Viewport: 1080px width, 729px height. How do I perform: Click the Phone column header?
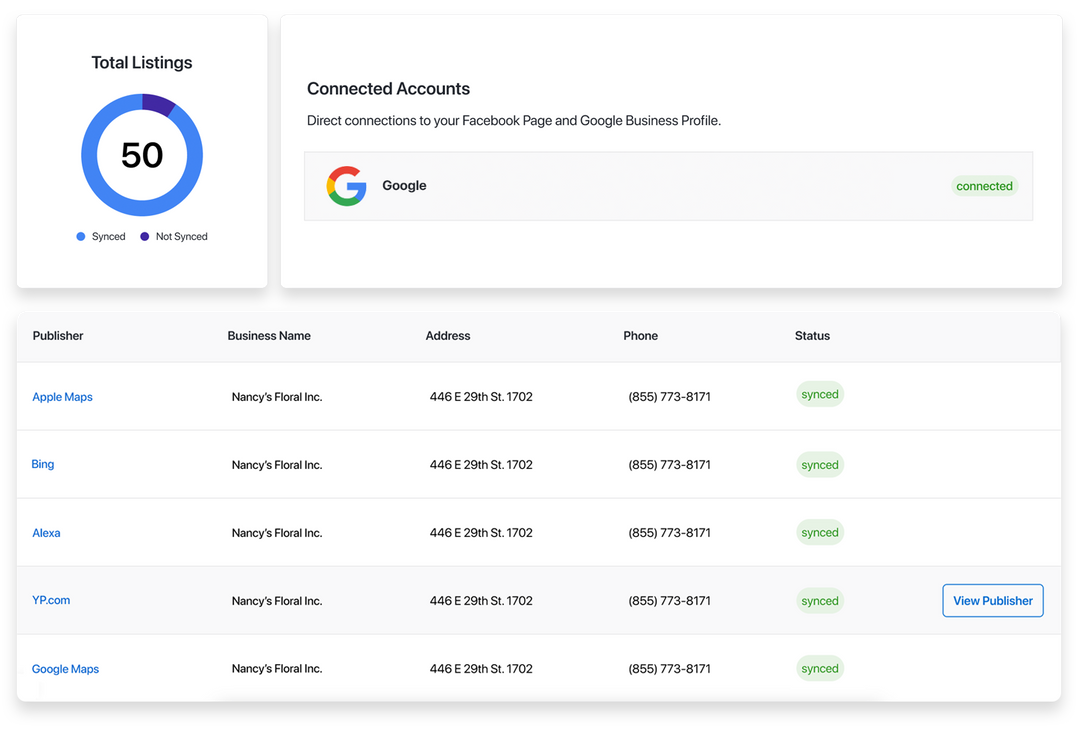[641, 336]
